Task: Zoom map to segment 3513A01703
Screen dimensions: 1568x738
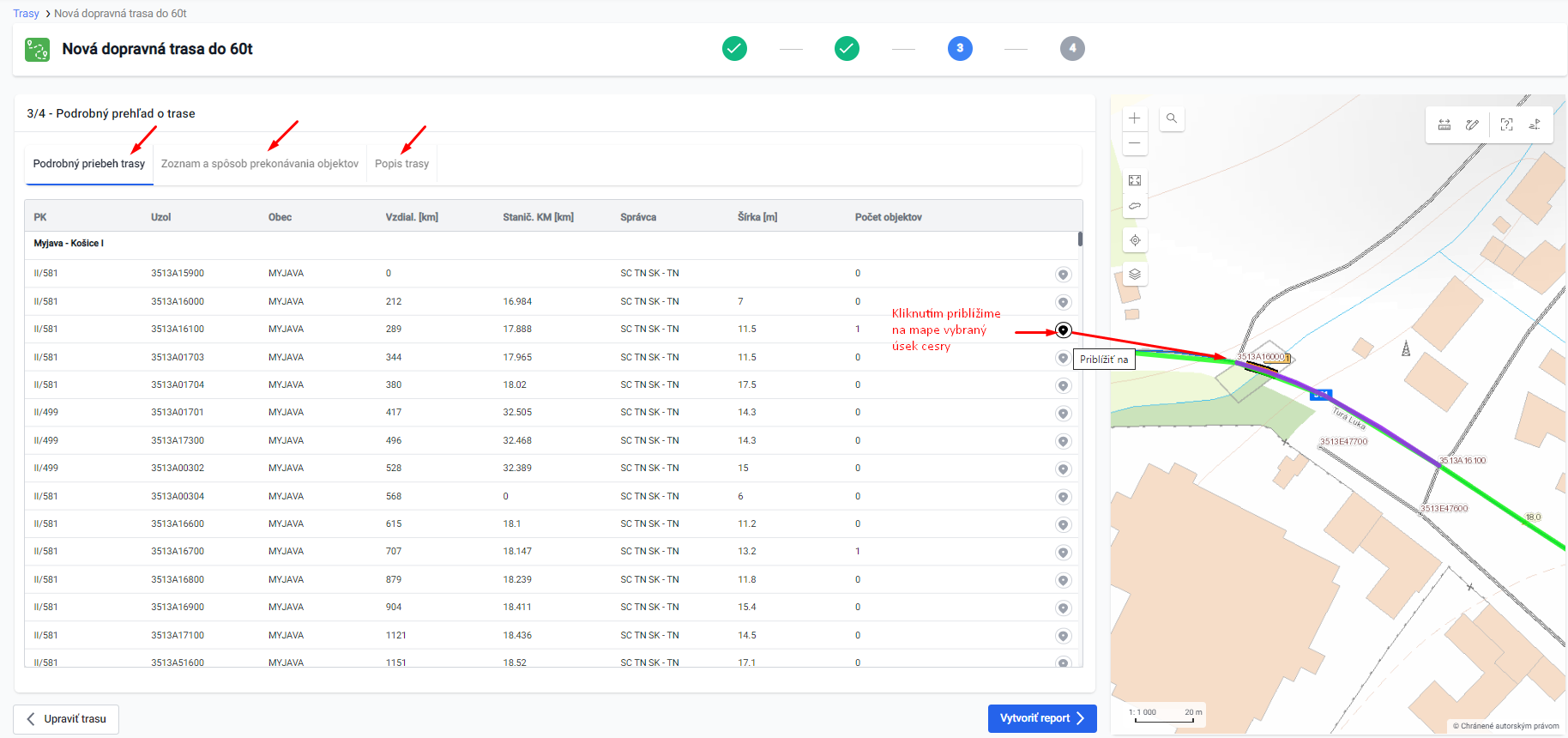Action: 1063,358
